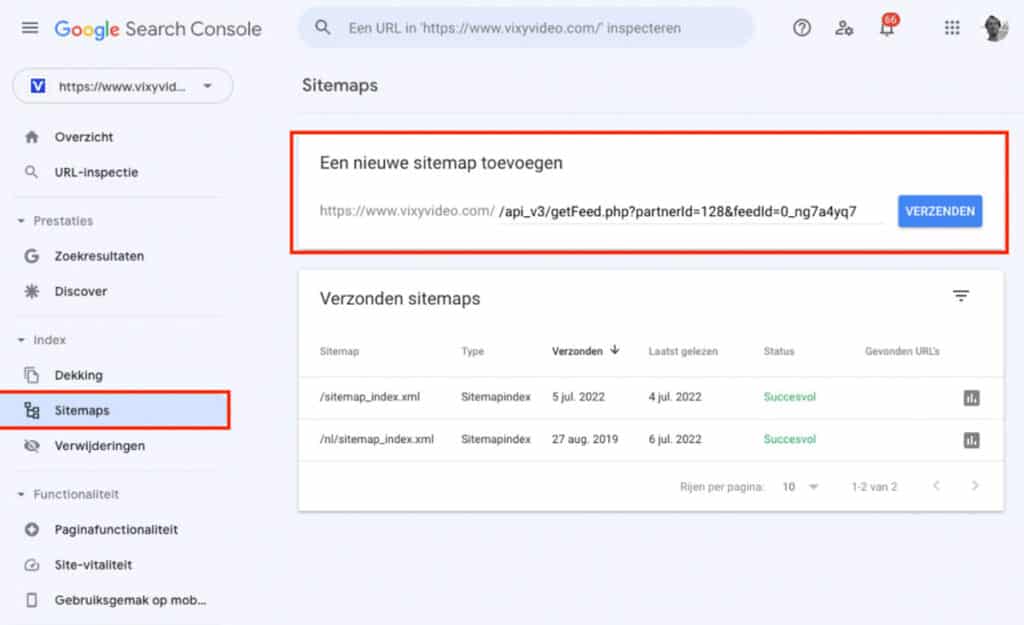Open chart icon for /sitemap_index.xml row
Image resolution: width=1024 pixels, height=625 pixels.
tap(972, 398)
